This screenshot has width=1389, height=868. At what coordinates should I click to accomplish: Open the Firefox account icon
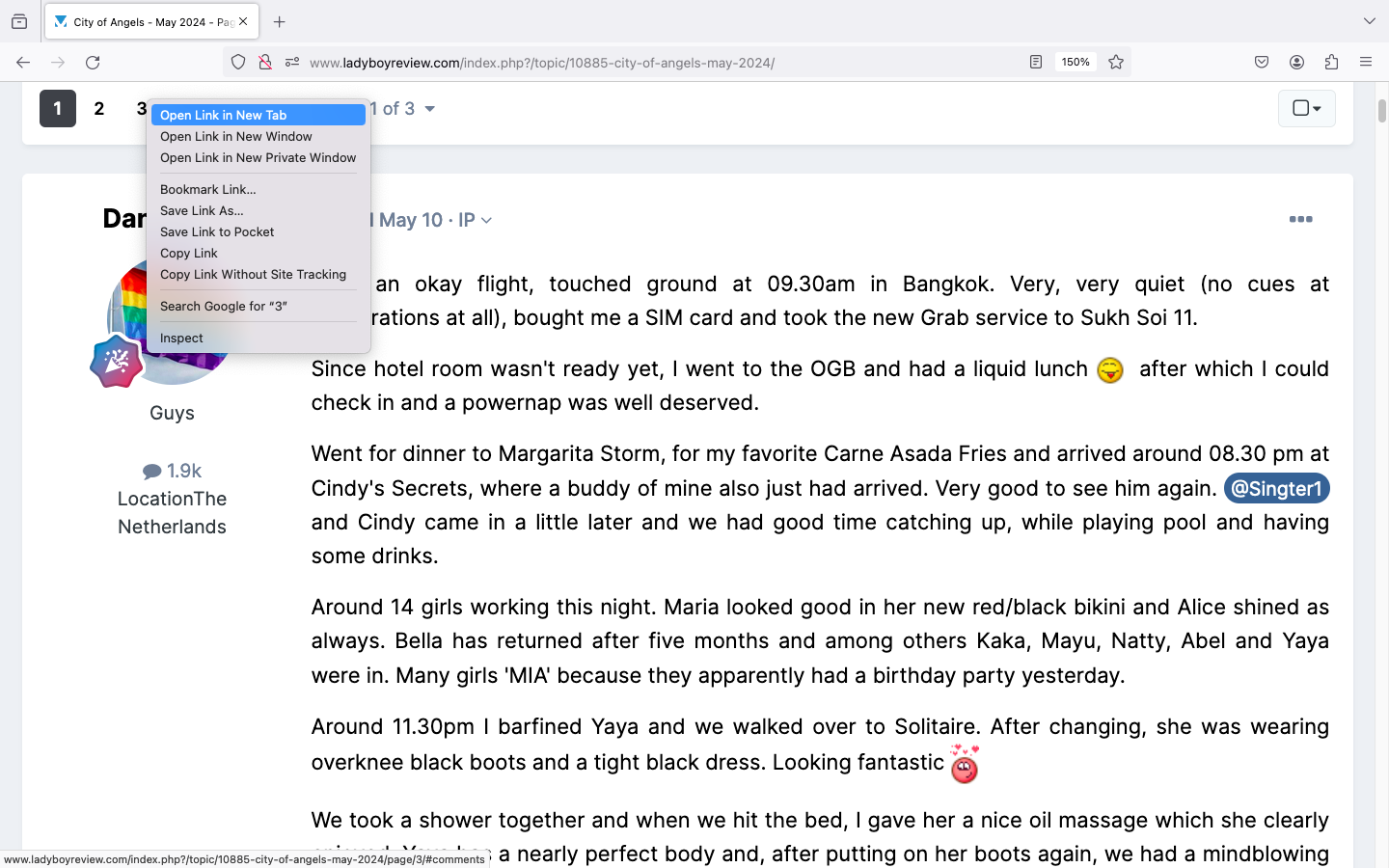pyautogui.click(x=1296, y=62)
